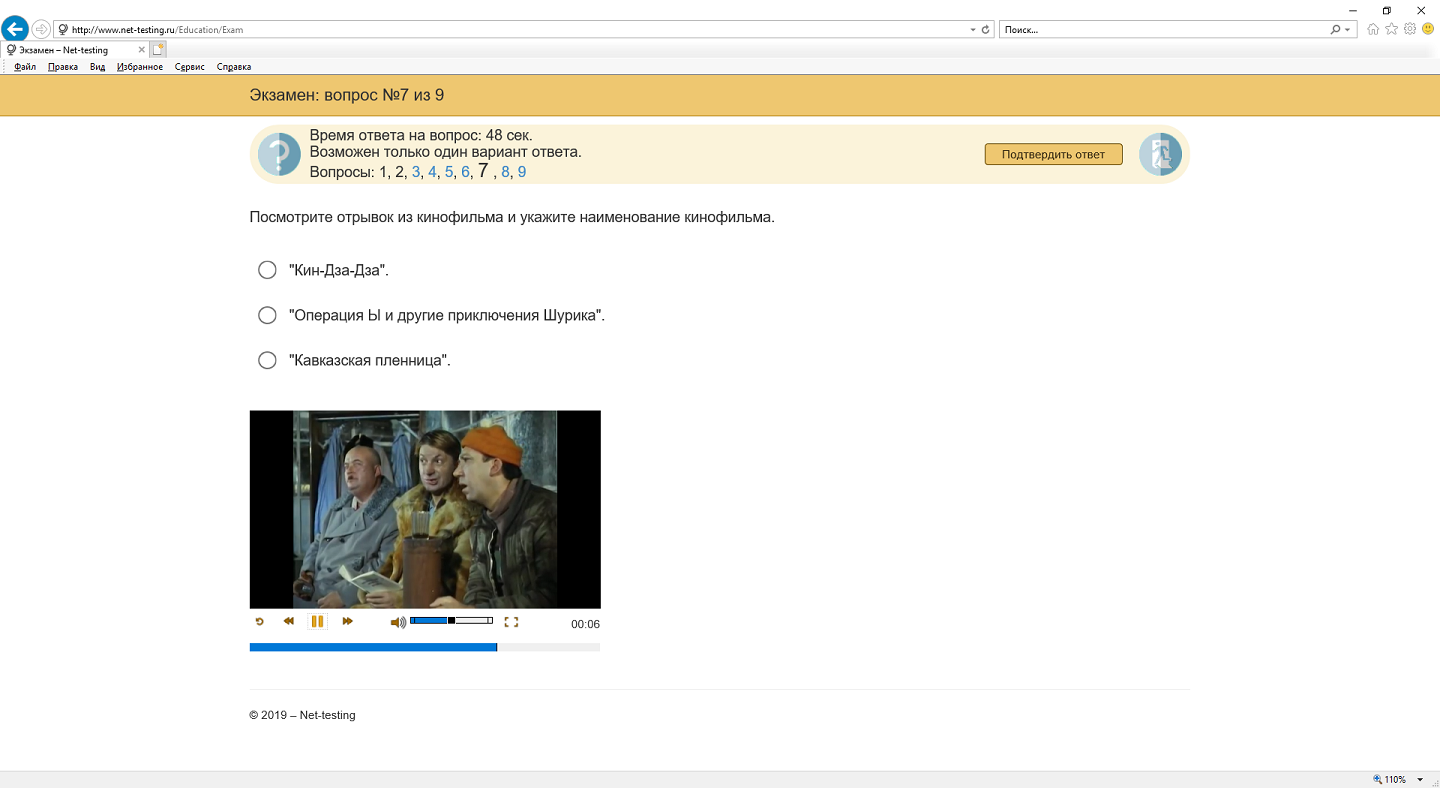Screen dimensions: 1440x788
Task: Open the 110% zoom level dropdown
Action: [1420, 780]
